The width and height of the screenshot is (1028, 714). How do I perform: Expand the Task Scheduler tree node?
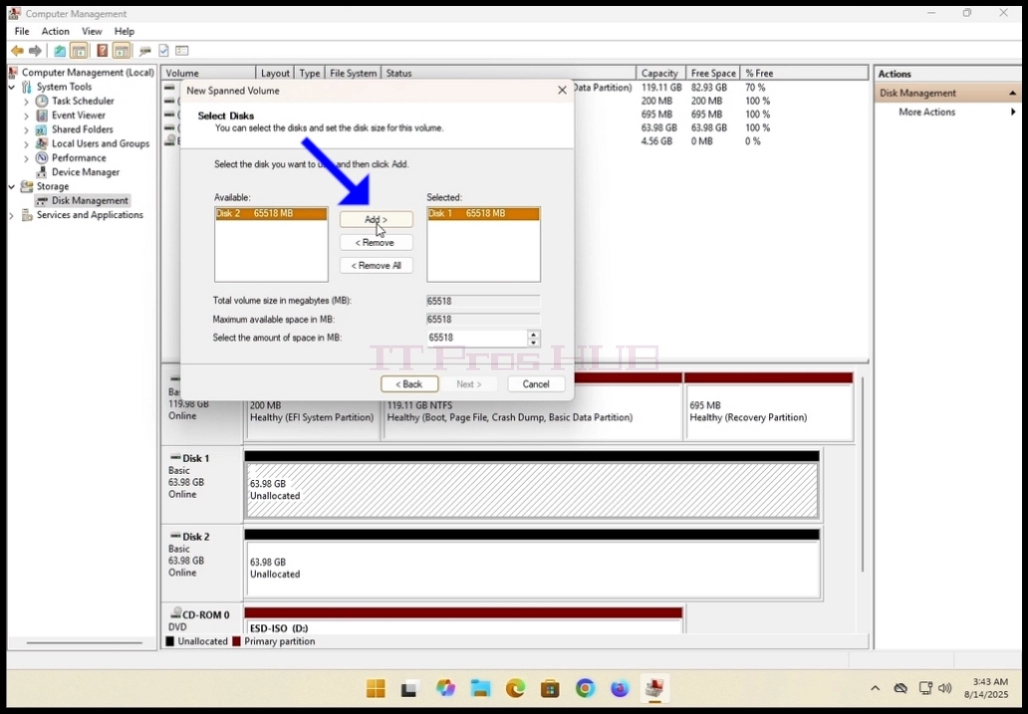26,101
